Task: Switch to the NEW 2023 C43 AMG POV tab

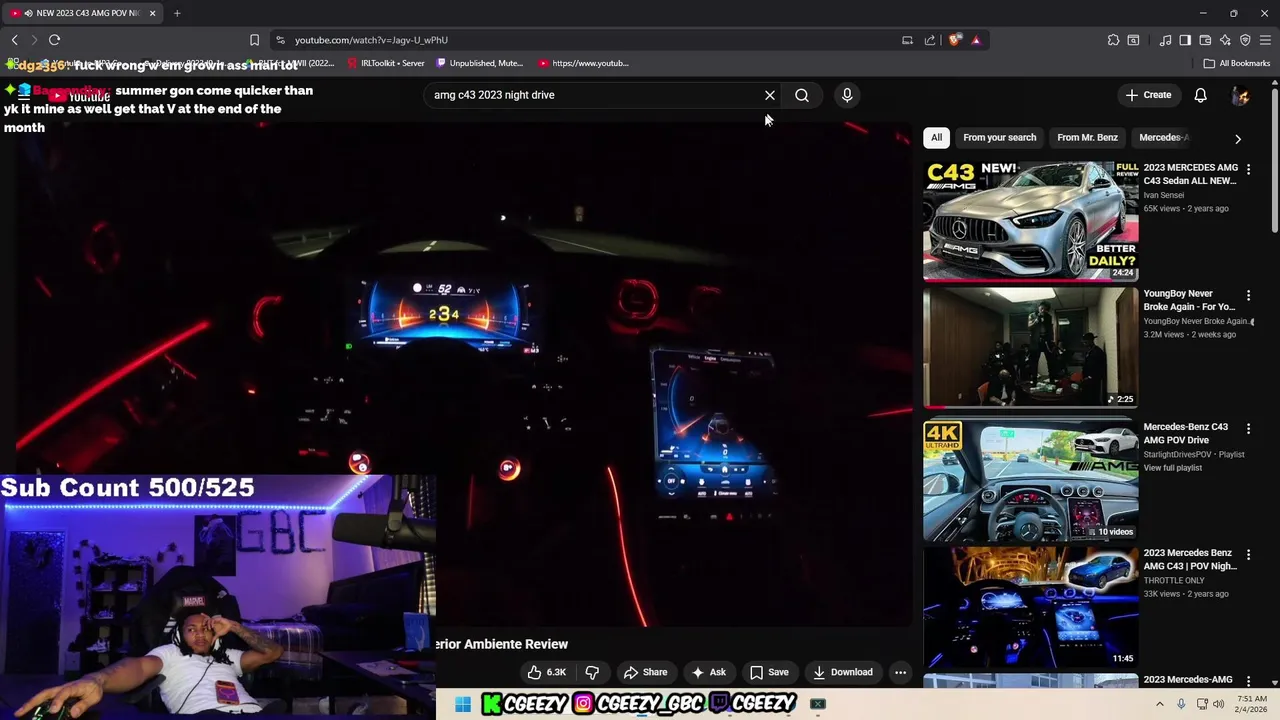Action: 82,13
